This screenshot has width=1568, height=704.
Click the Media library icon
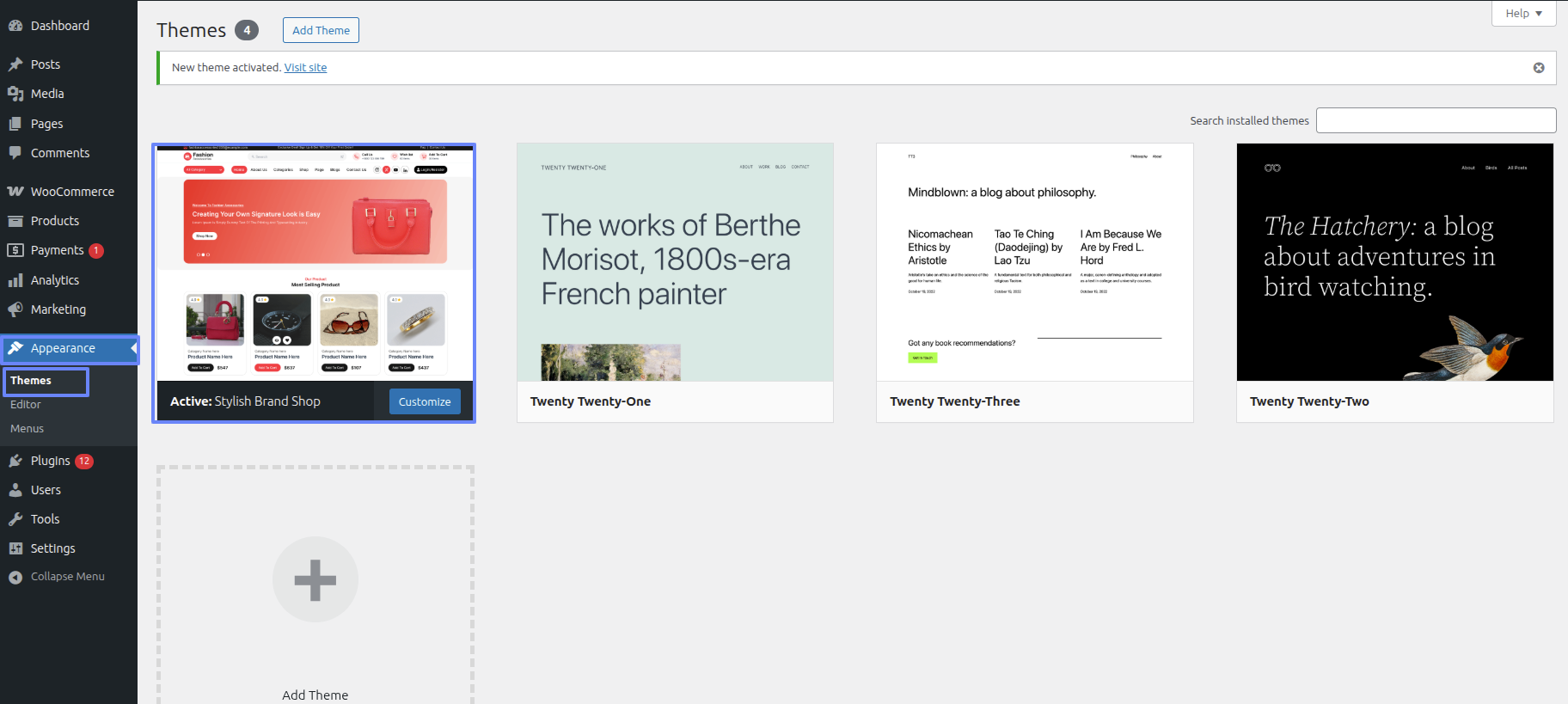[15, 94]
